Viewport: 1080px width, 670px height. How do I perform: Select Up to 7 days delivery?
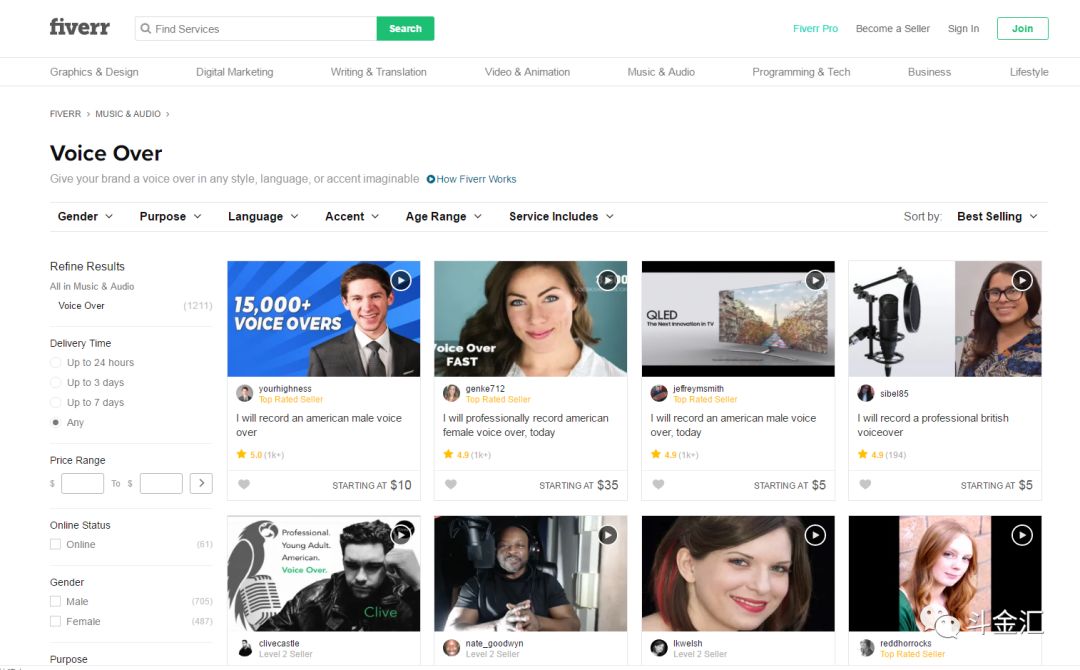55,402
